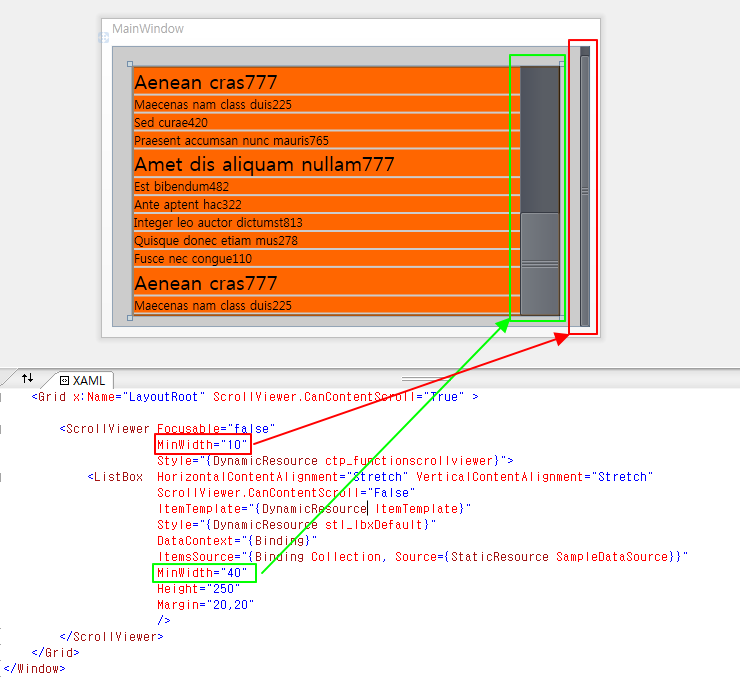
Task: Click the ItemTemplate DynamicResource attribute line
Action: click(x=314, y=509)
